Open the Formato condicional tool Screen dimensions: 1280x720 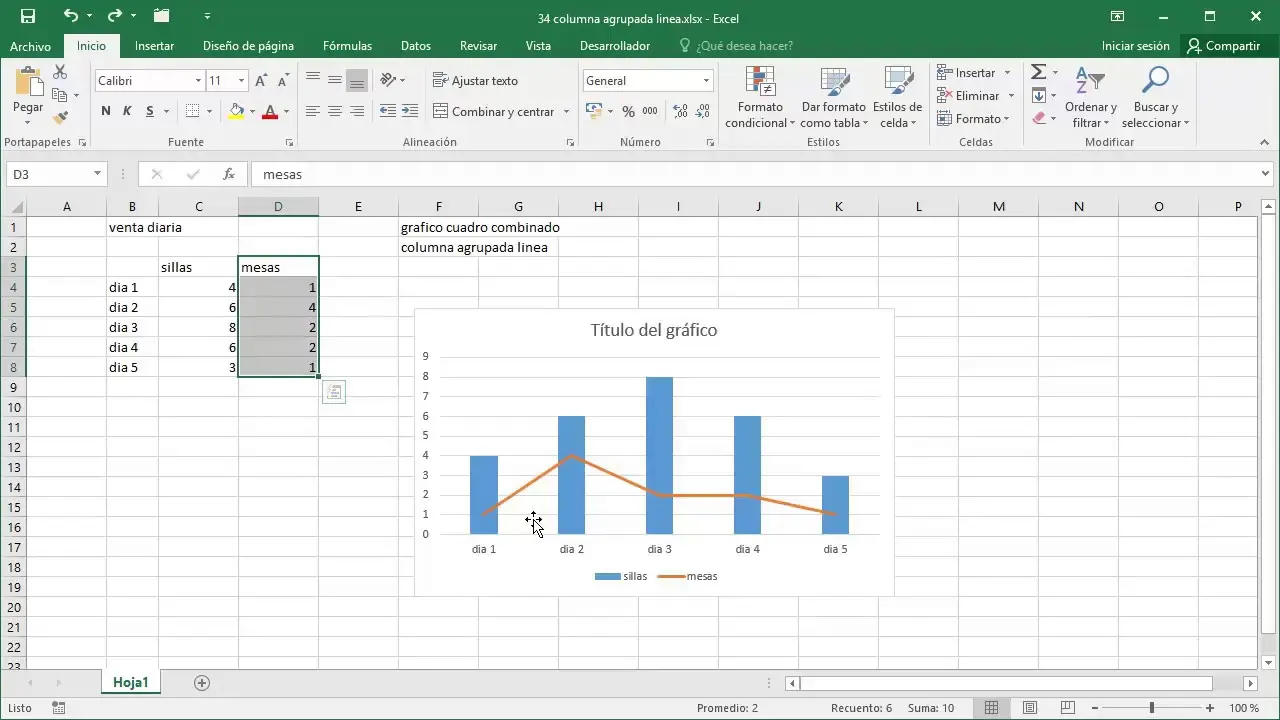(x=759, y=97)
